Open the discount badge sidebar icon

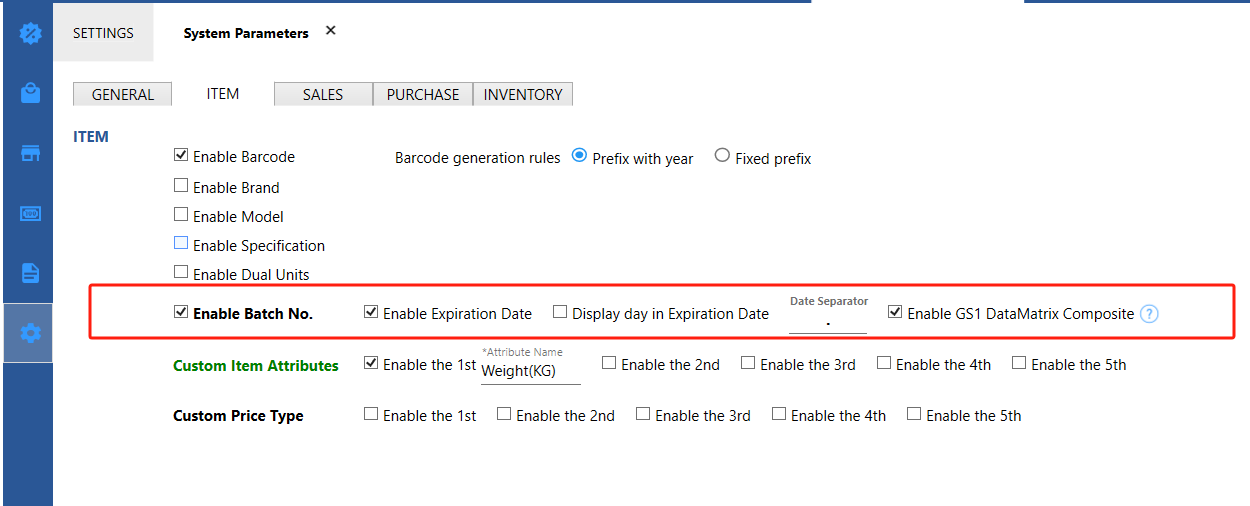pos(31,33)
